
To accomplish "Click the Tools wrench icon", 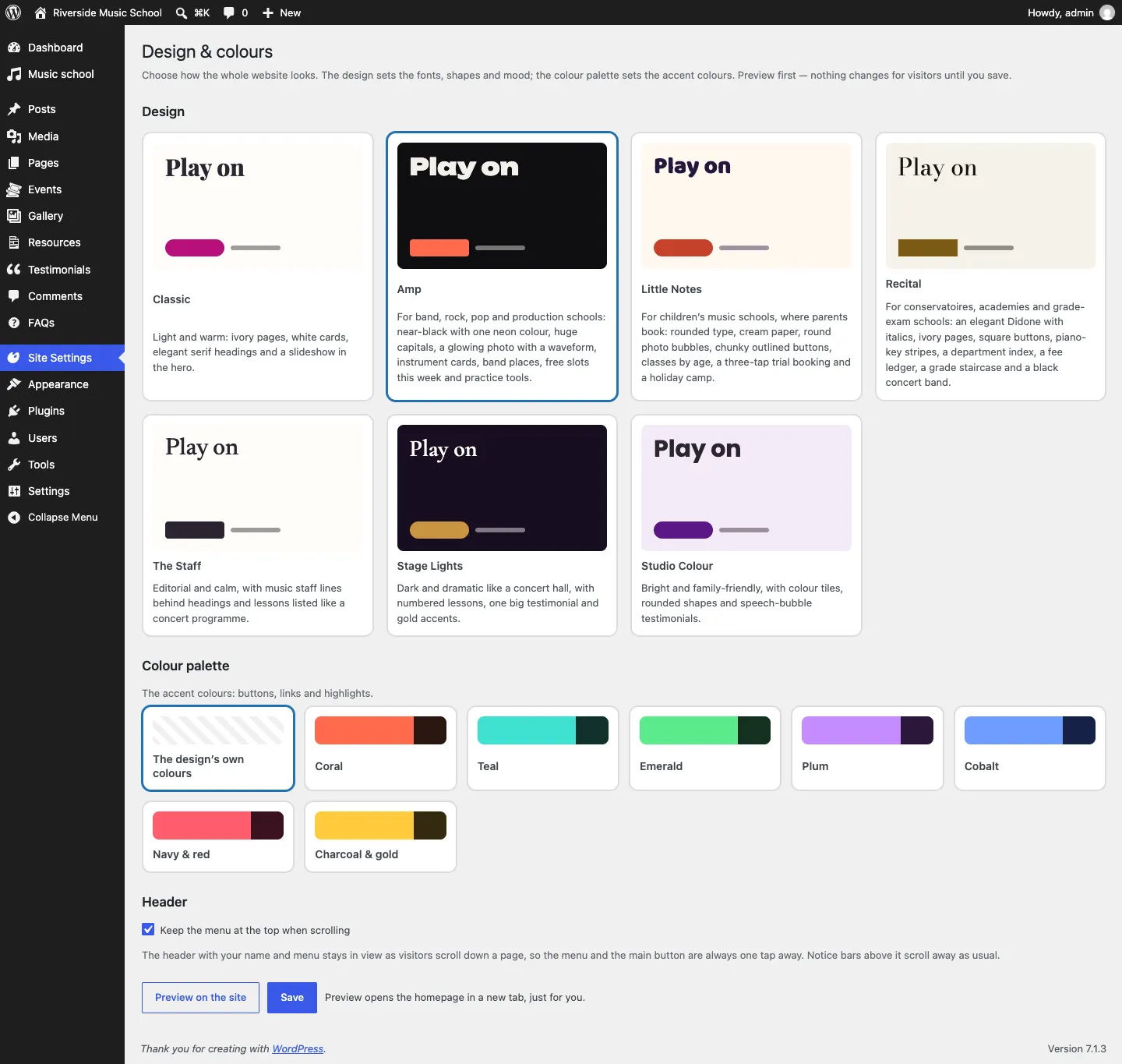I will coord(14,465).
